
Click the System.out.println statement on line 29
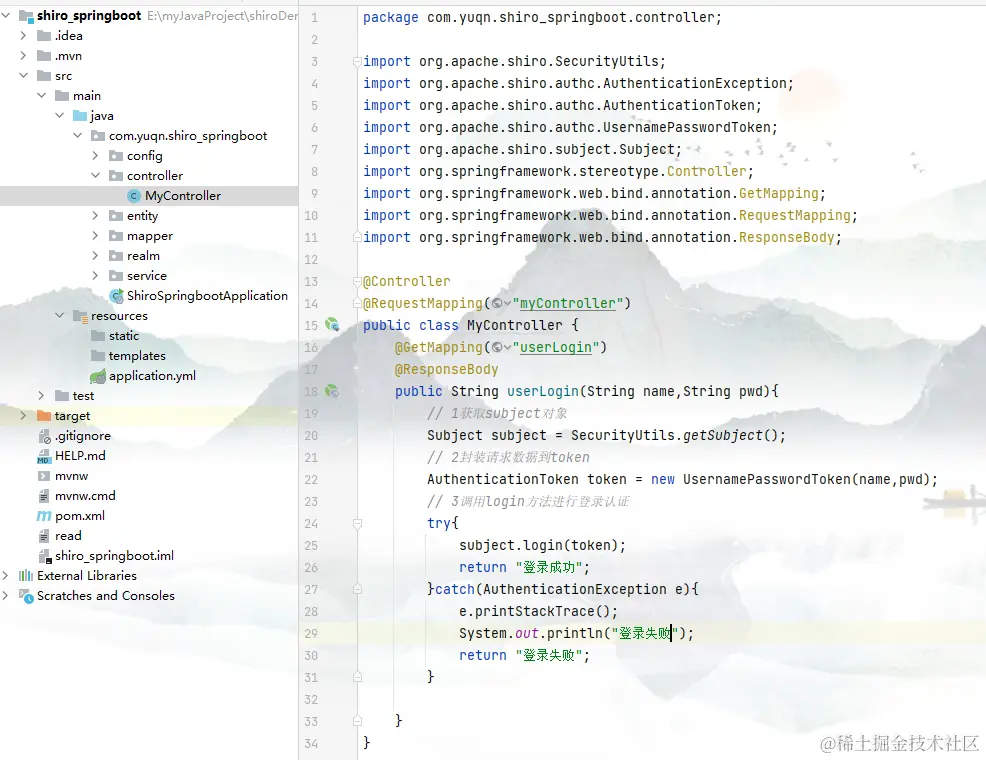point(576,633)
